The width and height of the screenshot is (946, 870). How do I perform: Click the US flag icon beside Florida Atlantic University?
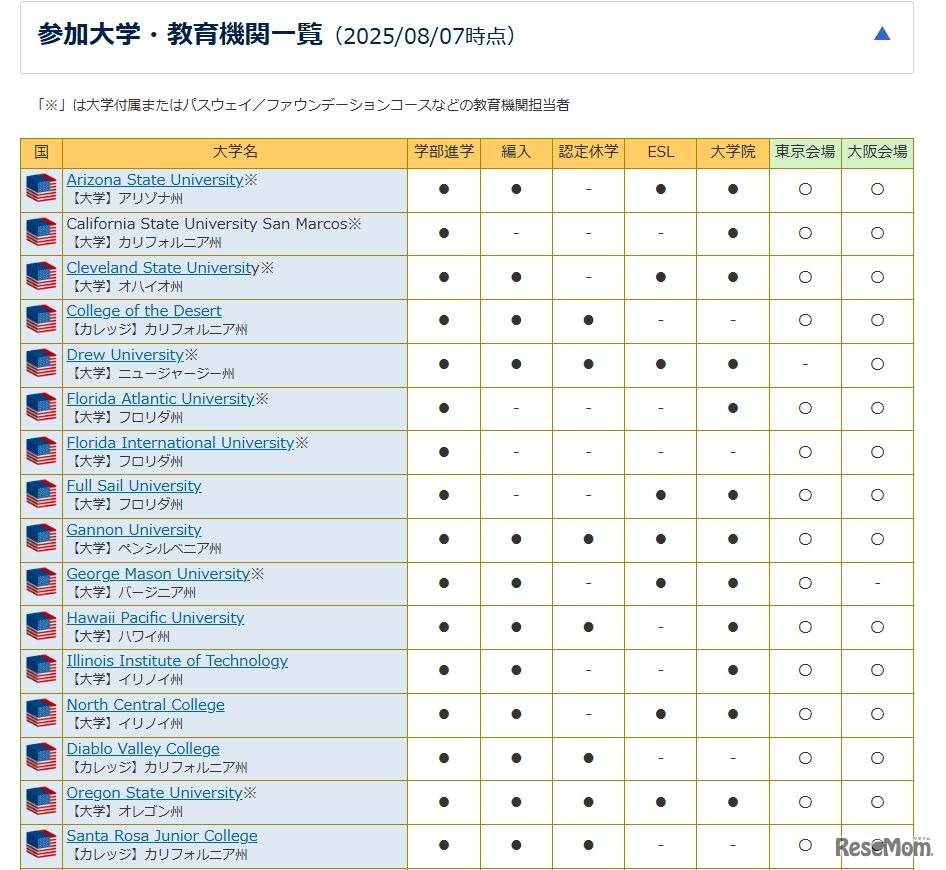[41, 408]
